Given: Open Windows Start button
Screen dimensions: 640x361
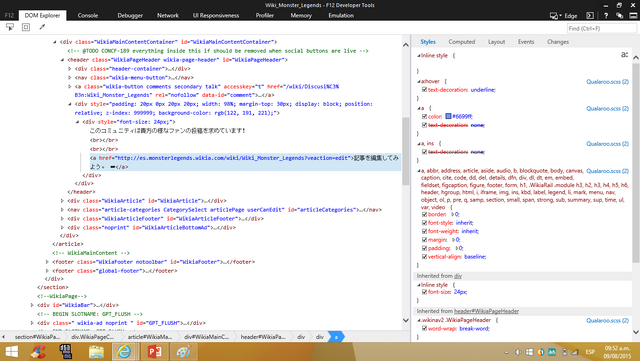Looking at the screenshot, I should (11, 351).
